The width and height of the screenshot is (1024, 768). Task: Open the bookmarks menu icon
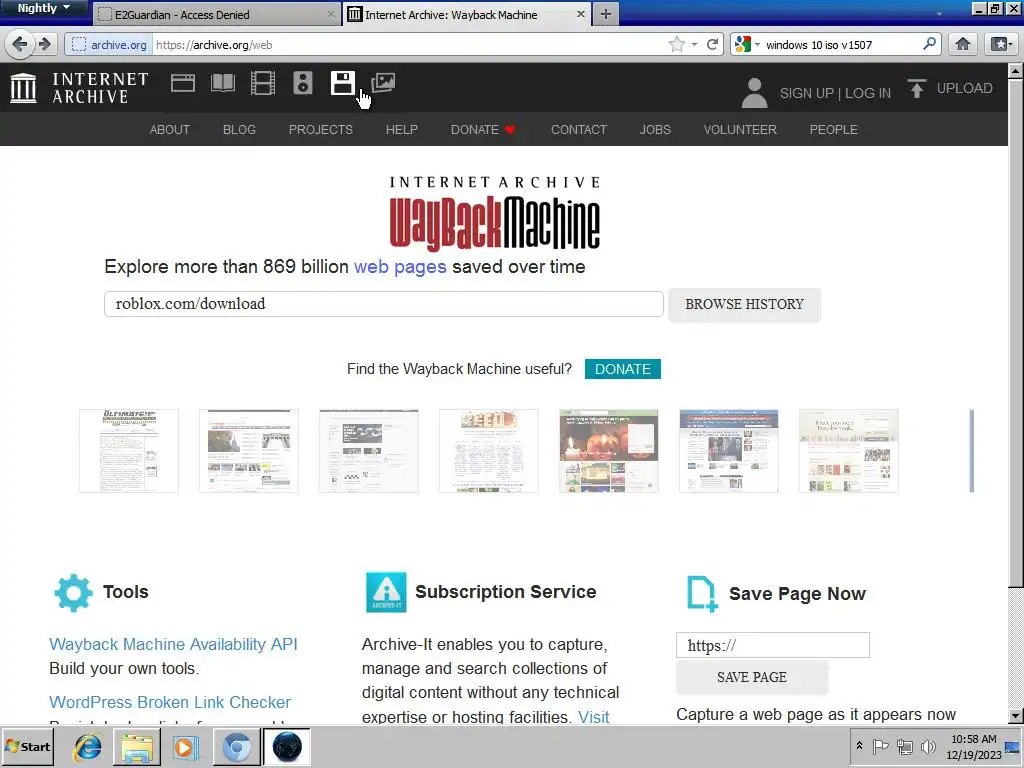pyautogui.click(x=1000, y=44)
